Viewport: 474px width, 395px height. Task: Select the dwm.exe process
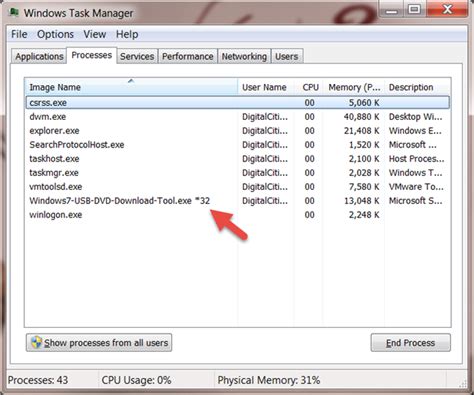click(x=238, y=117)
